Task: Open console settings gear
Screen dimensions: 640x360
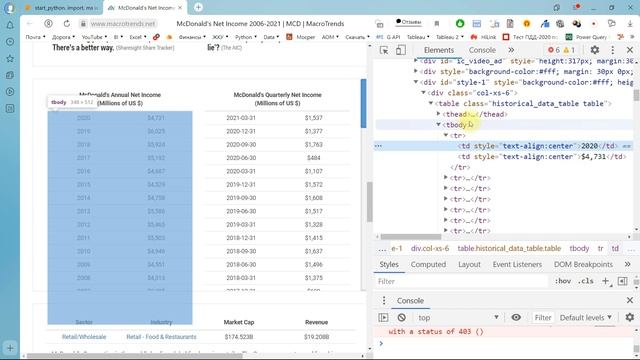Action: [630, 317]
